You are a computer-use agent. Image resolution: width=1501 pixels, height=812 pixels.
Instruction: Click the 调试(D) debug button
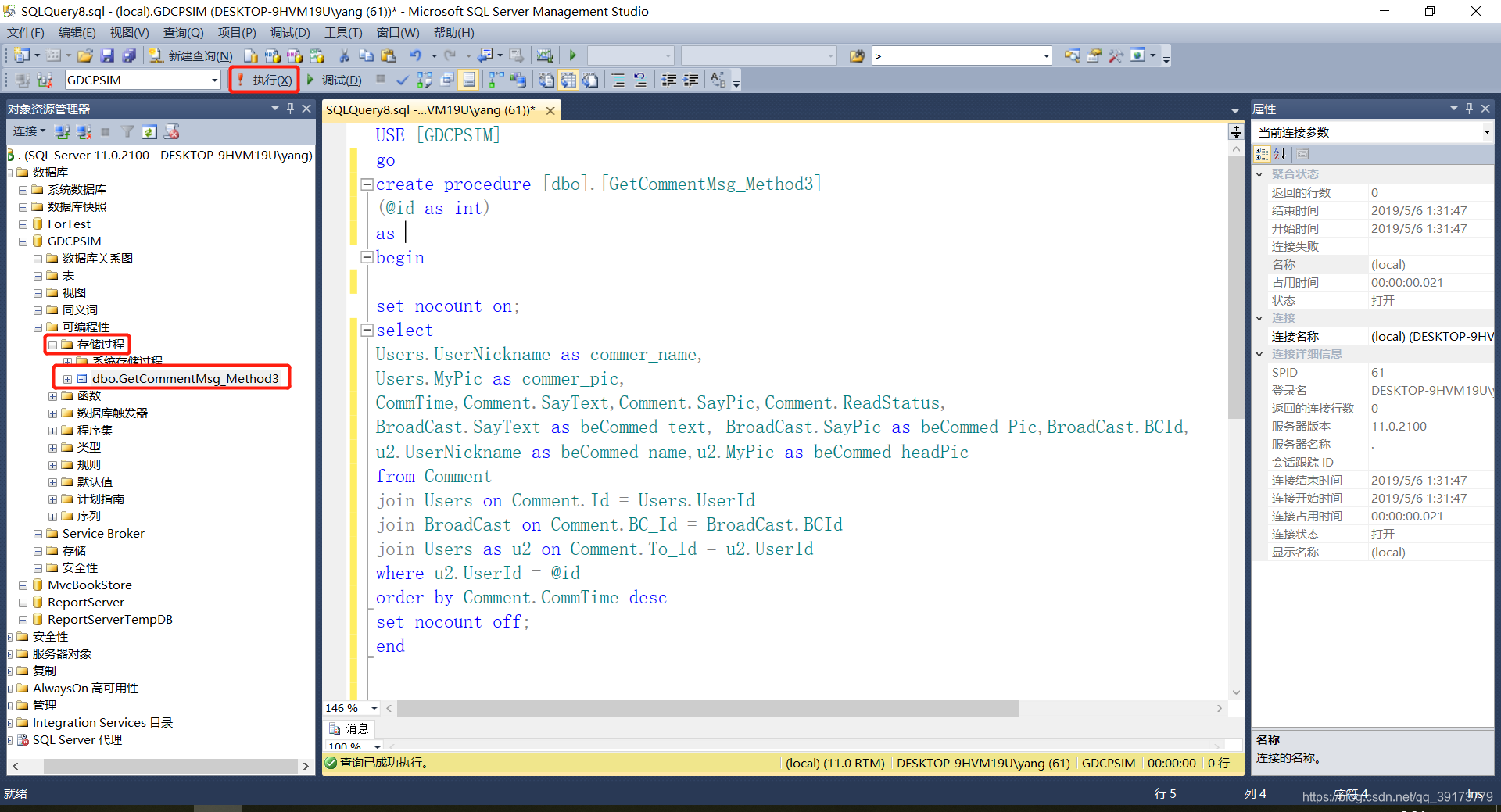point(334,80)
